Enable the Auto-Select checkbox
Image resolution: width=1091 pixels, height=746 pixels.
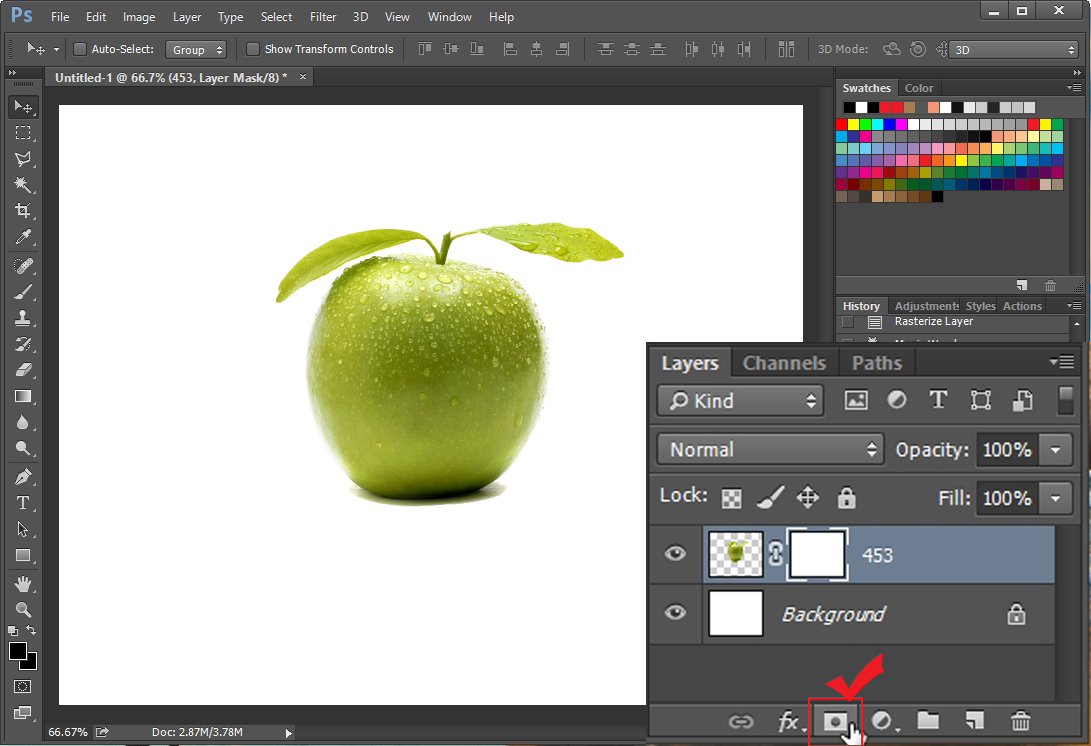click(80, 49)
